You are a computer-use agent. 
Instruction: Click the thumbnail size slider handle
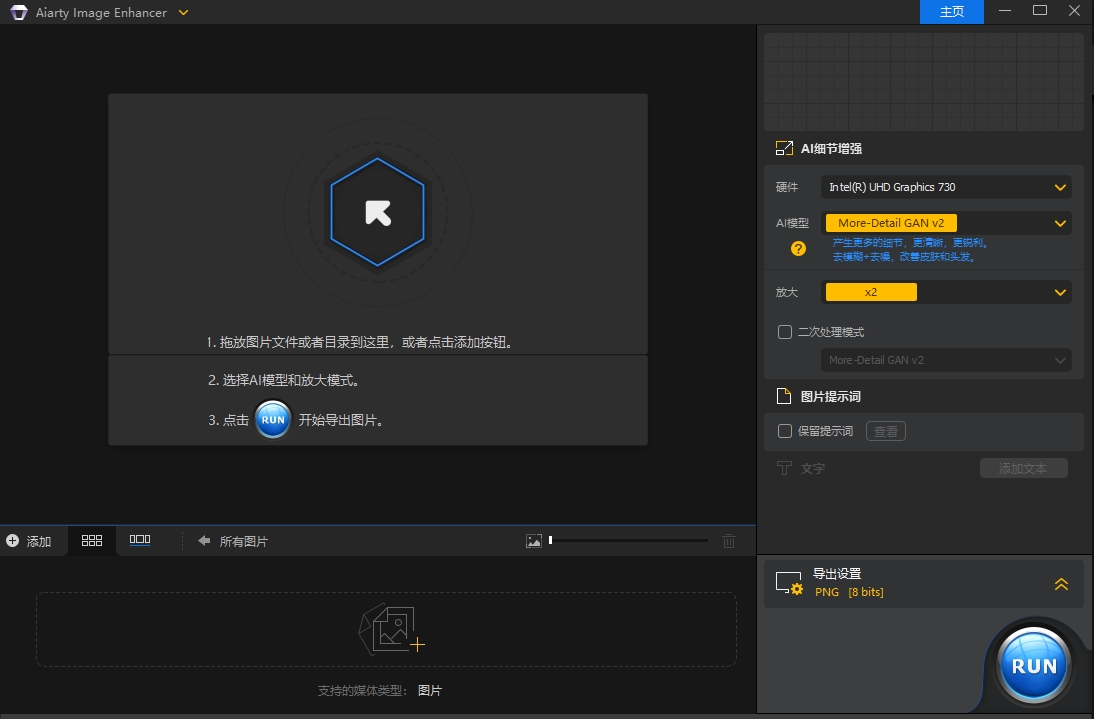(x=550, y=540)
